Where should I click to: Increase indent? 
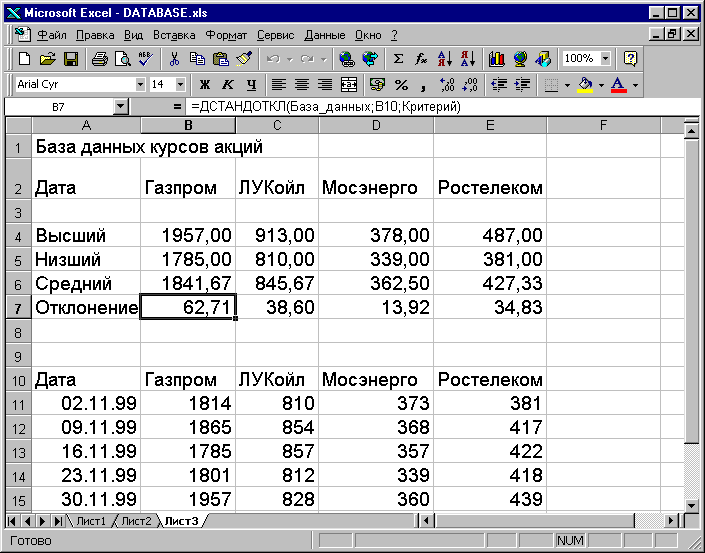point(522,85)
